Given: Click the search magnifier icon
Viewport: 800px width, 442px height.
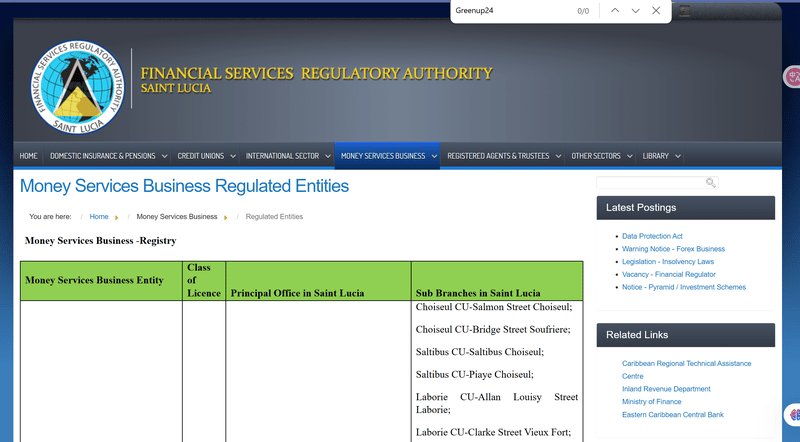Looking at the screenshot, I should point(711,183).
